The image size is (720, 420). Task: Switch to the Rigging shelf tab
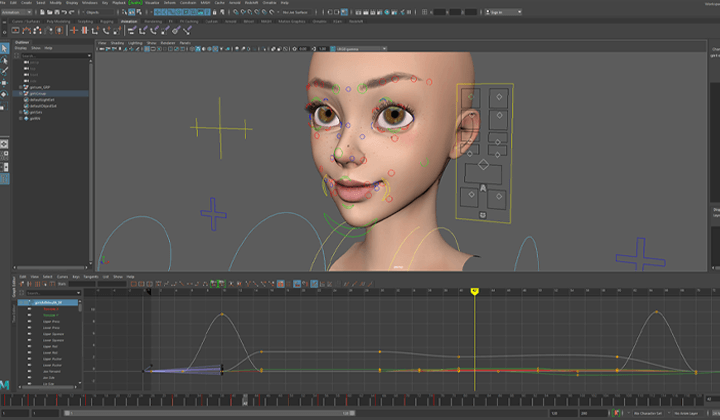107,22
